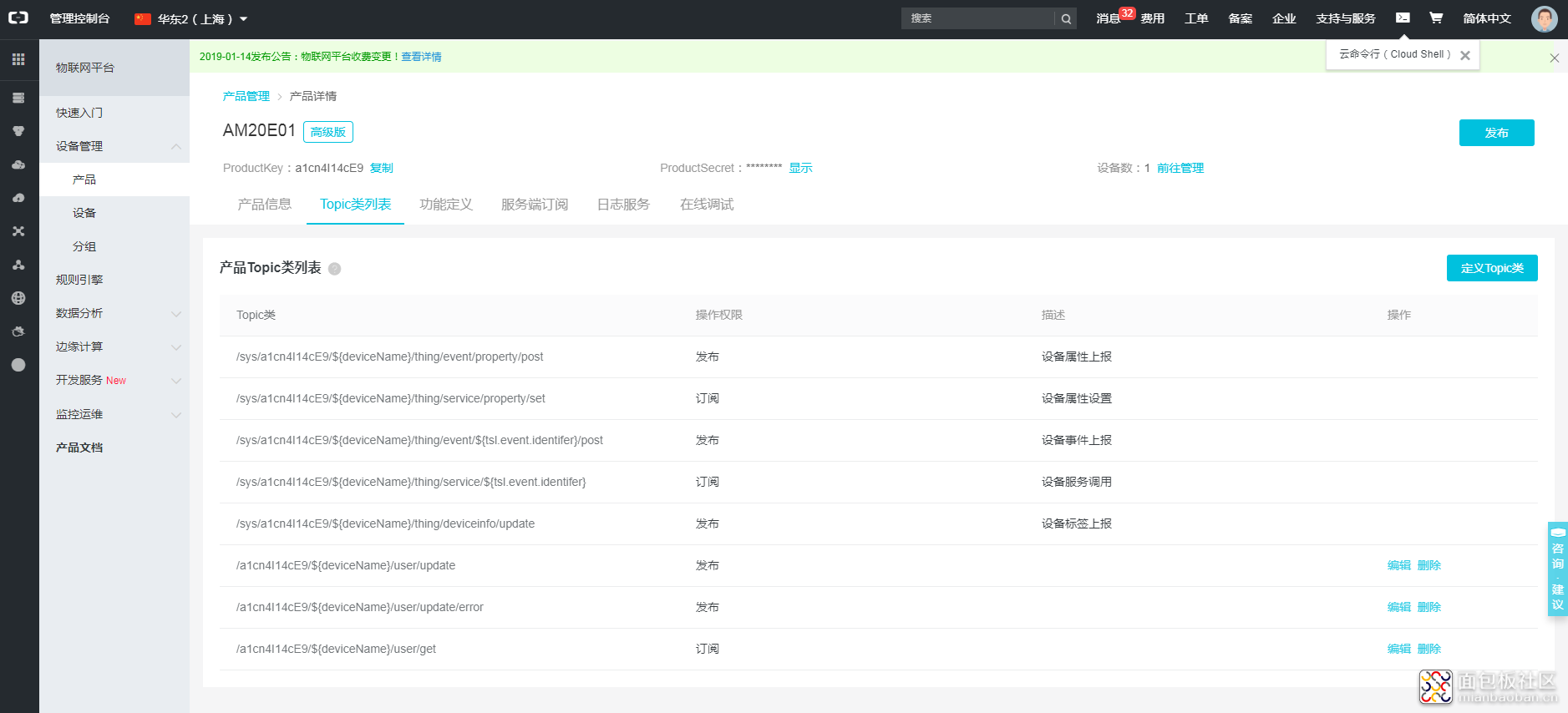Dismiss the green announcement banner

point(1555,58)
